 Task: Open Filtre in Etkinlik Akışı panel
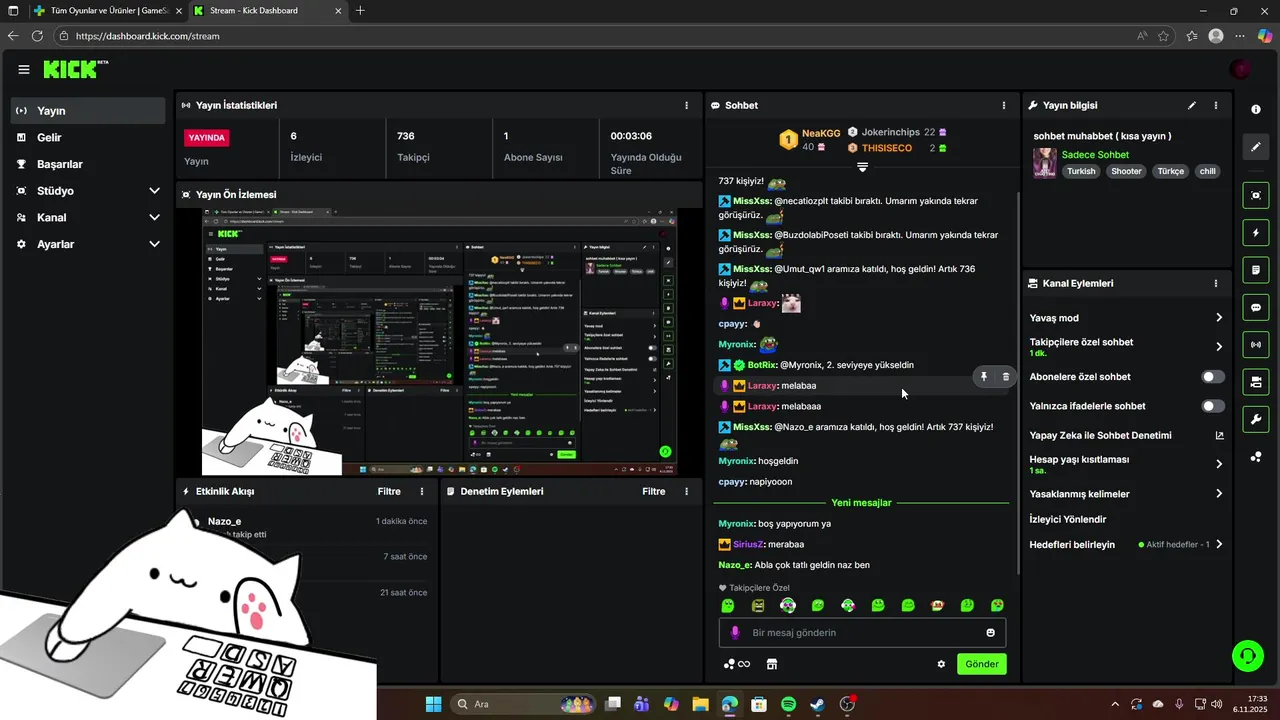pyautogui.click(x=389, y=491)
